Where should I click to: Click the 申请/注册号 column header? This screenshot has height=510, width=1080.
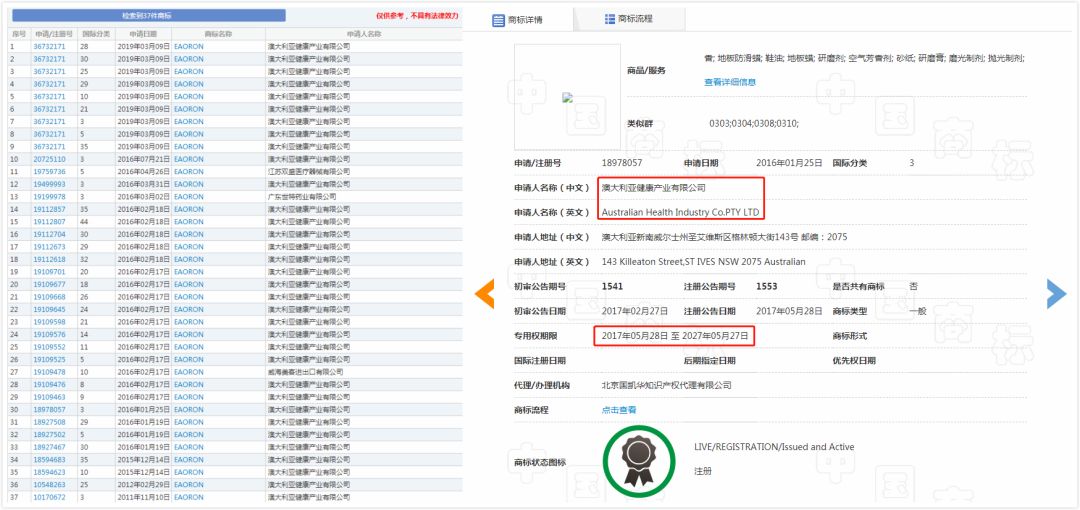coord(53,34)
